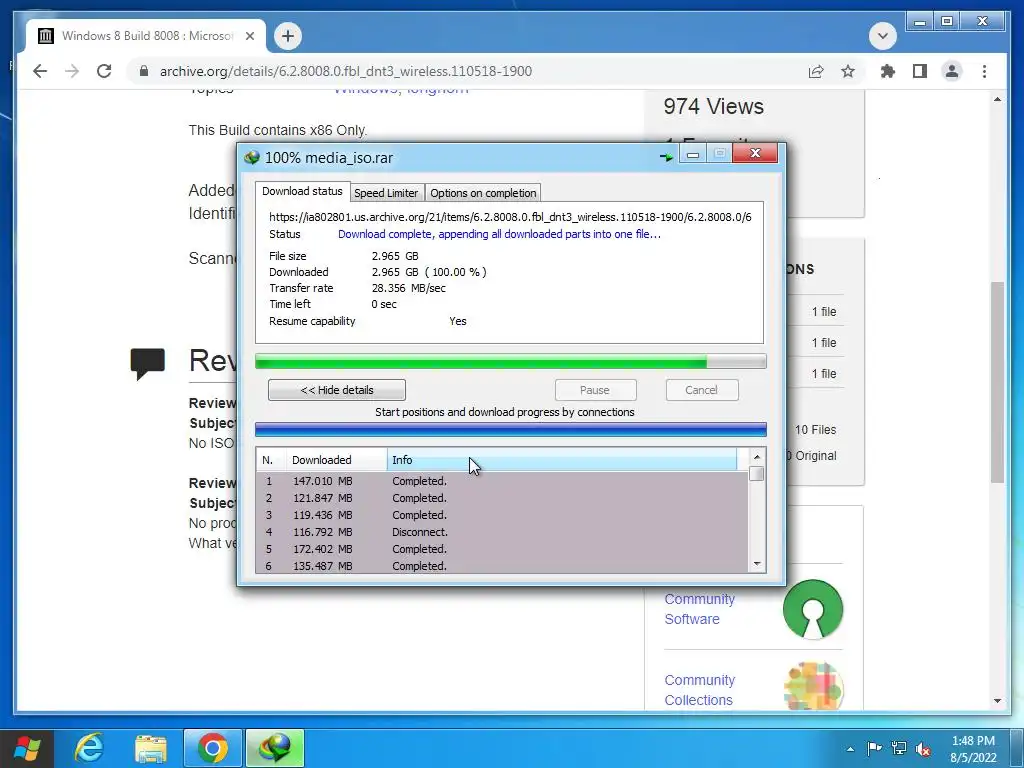Screen dimensions: 1024x768
Task: Show hidden tray icons arrow
Action: click(x=850, y=749)
